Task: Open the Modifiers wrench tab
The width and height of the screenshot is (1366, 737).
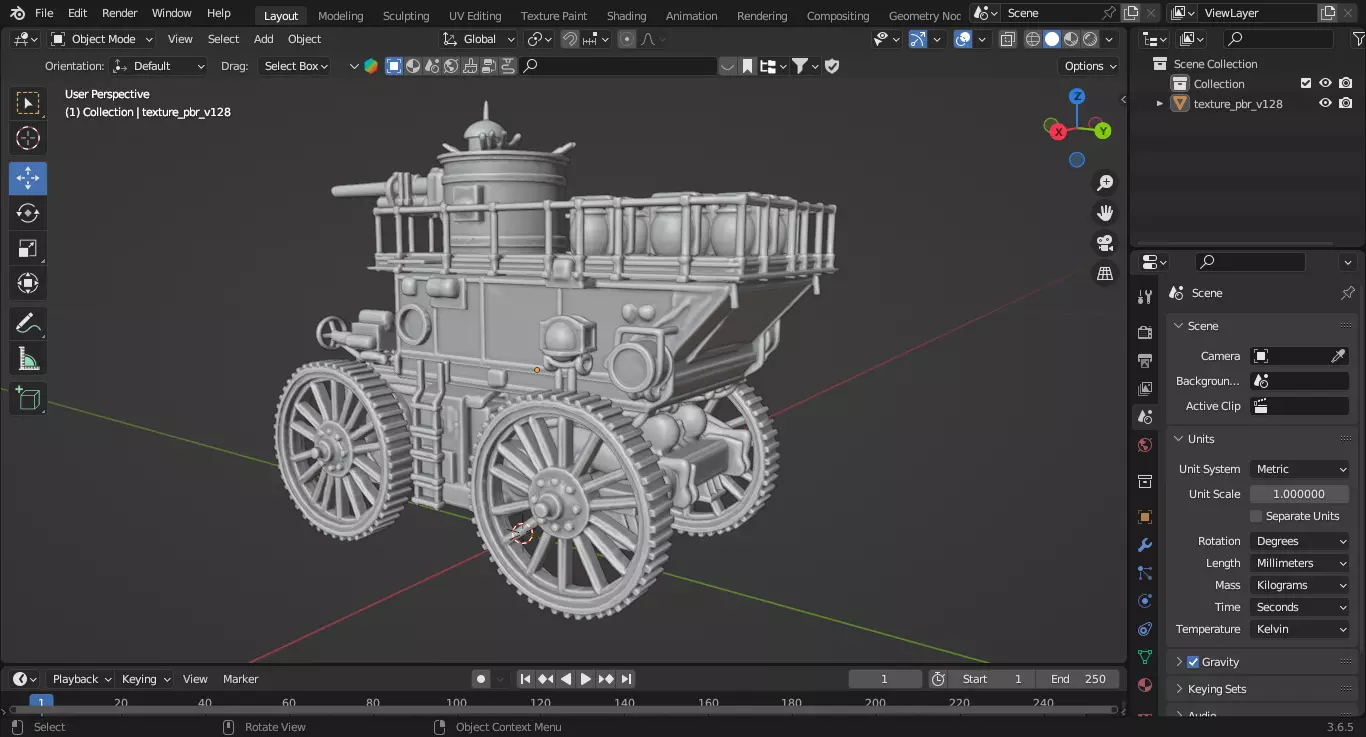Action: (1145, 545)
